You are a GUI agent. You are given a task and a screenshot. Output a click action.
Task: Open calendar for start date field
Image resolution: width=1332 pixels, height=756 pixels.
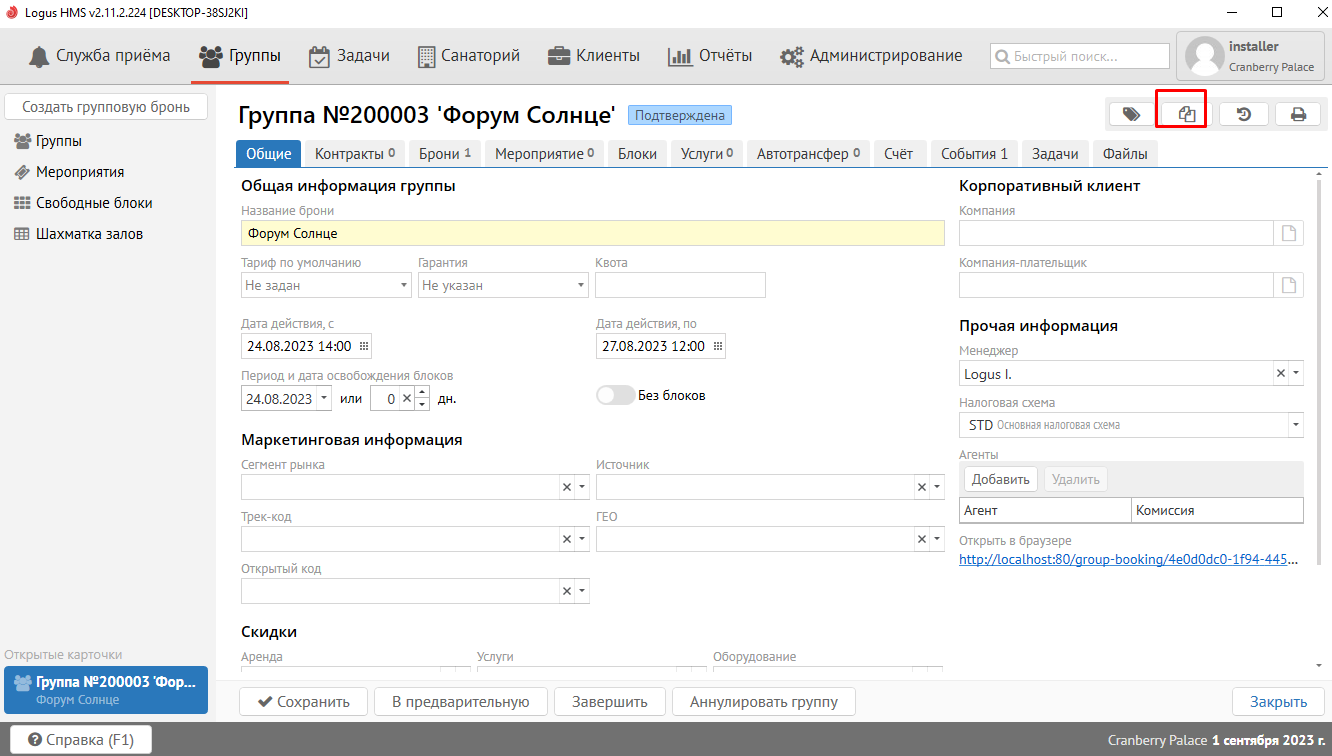point(364,346)
